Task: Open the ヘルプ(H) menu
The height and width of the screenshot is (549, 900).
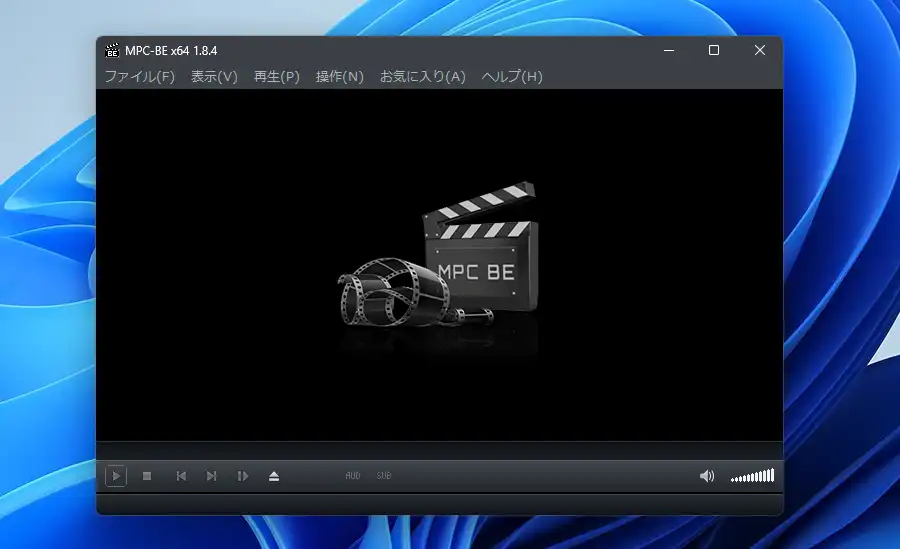Action: pos(512,76)
